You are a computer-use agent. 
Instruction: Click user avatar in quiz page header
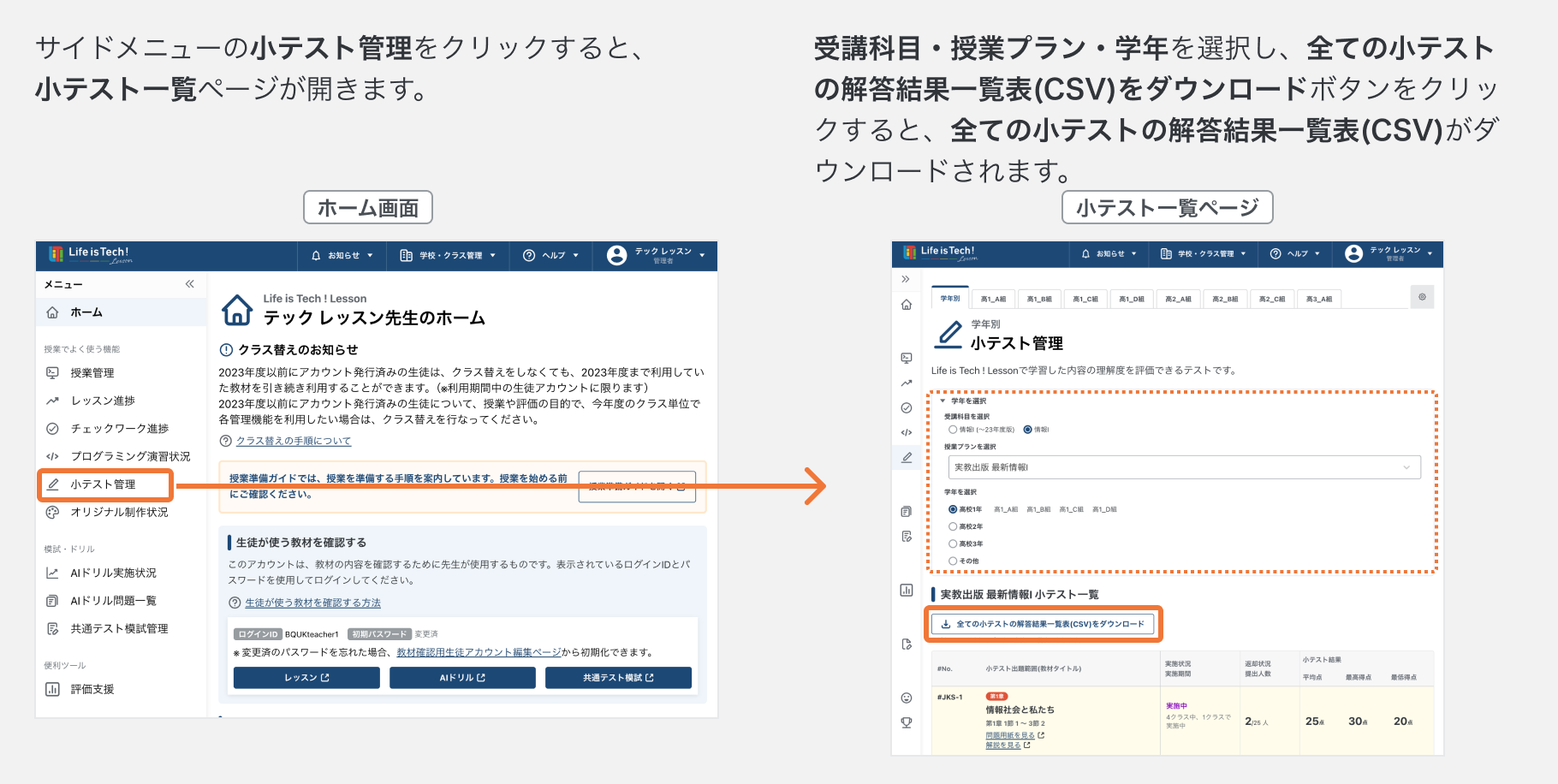coord(1353,253)
